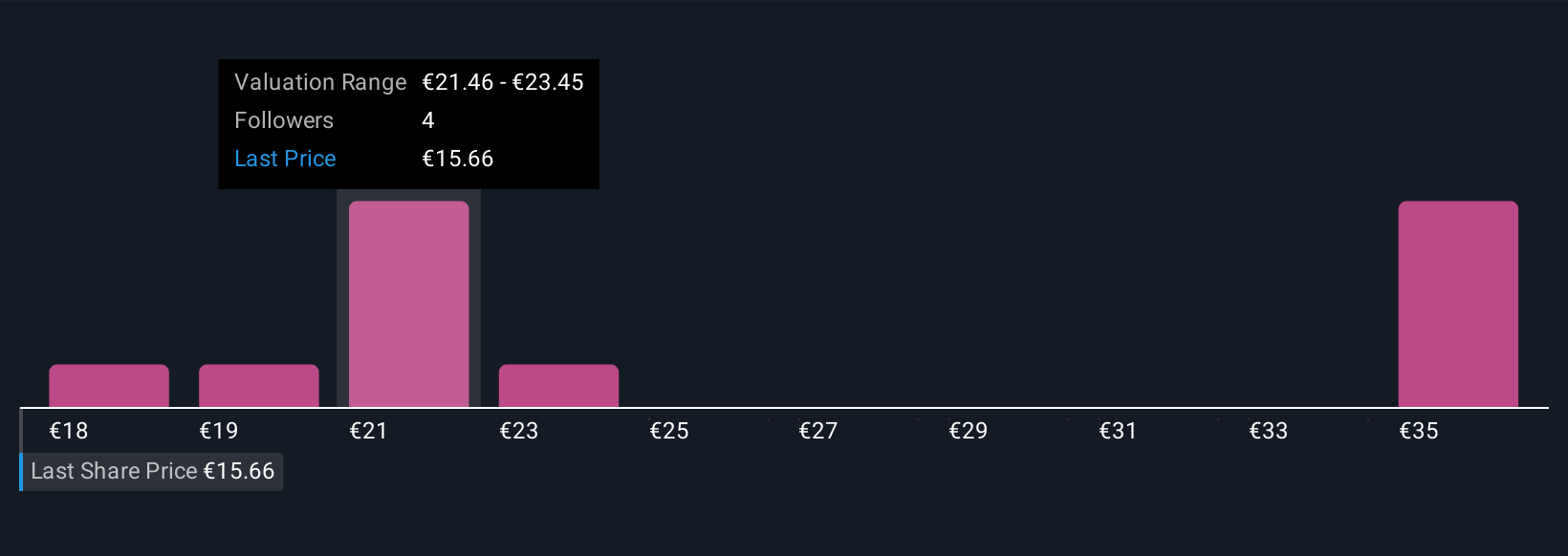Select the €21.46 - €23.45 range value
The width and height of the screenshot is (1568, 556).
(503, 82)
